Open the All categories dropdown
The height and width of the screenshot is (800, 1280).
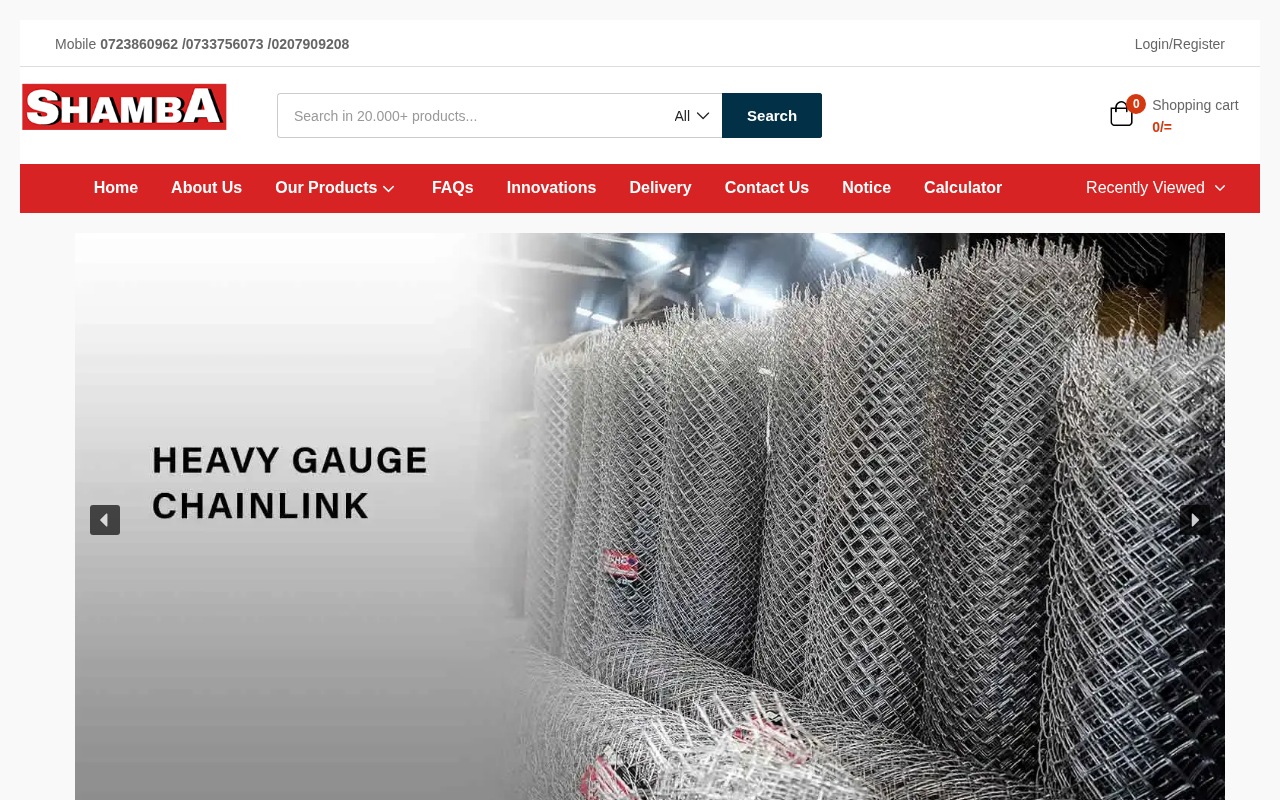pyautogui.click(x=692, y=116)
